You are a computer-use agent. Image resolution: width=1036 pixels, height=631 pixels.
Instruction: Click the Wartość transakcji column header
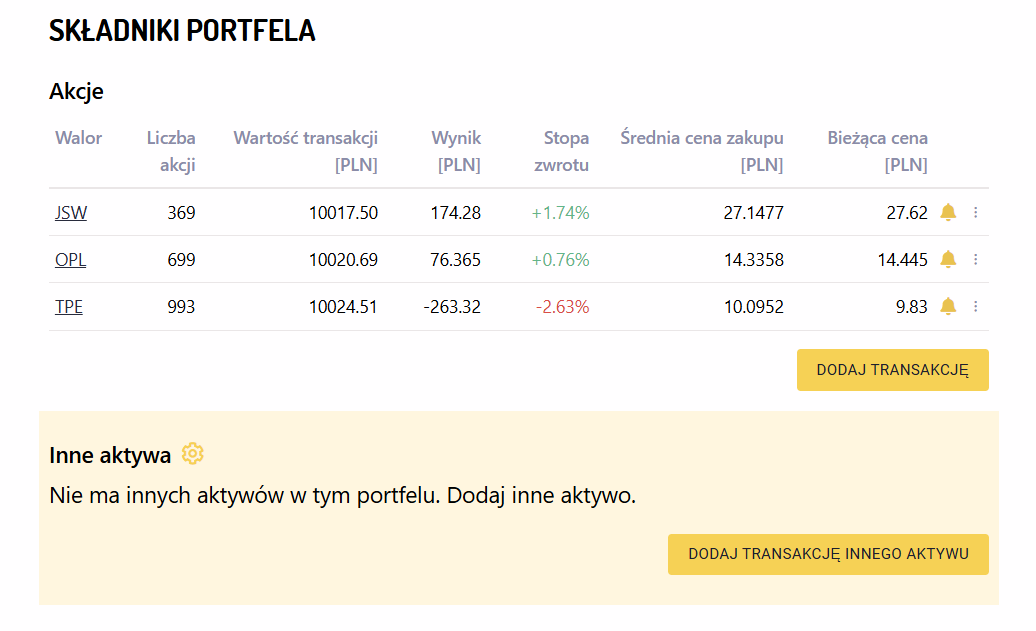click(x=306, y=151)
